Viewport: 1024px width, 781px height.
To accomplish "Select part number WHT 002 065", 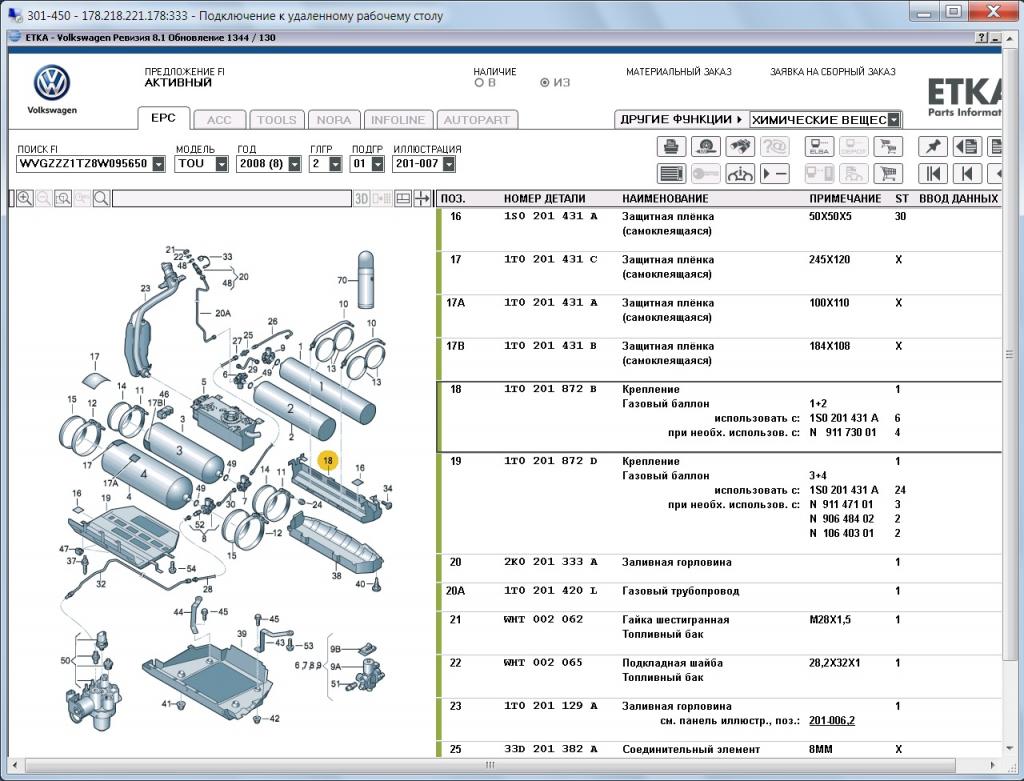I will point(543,662).
